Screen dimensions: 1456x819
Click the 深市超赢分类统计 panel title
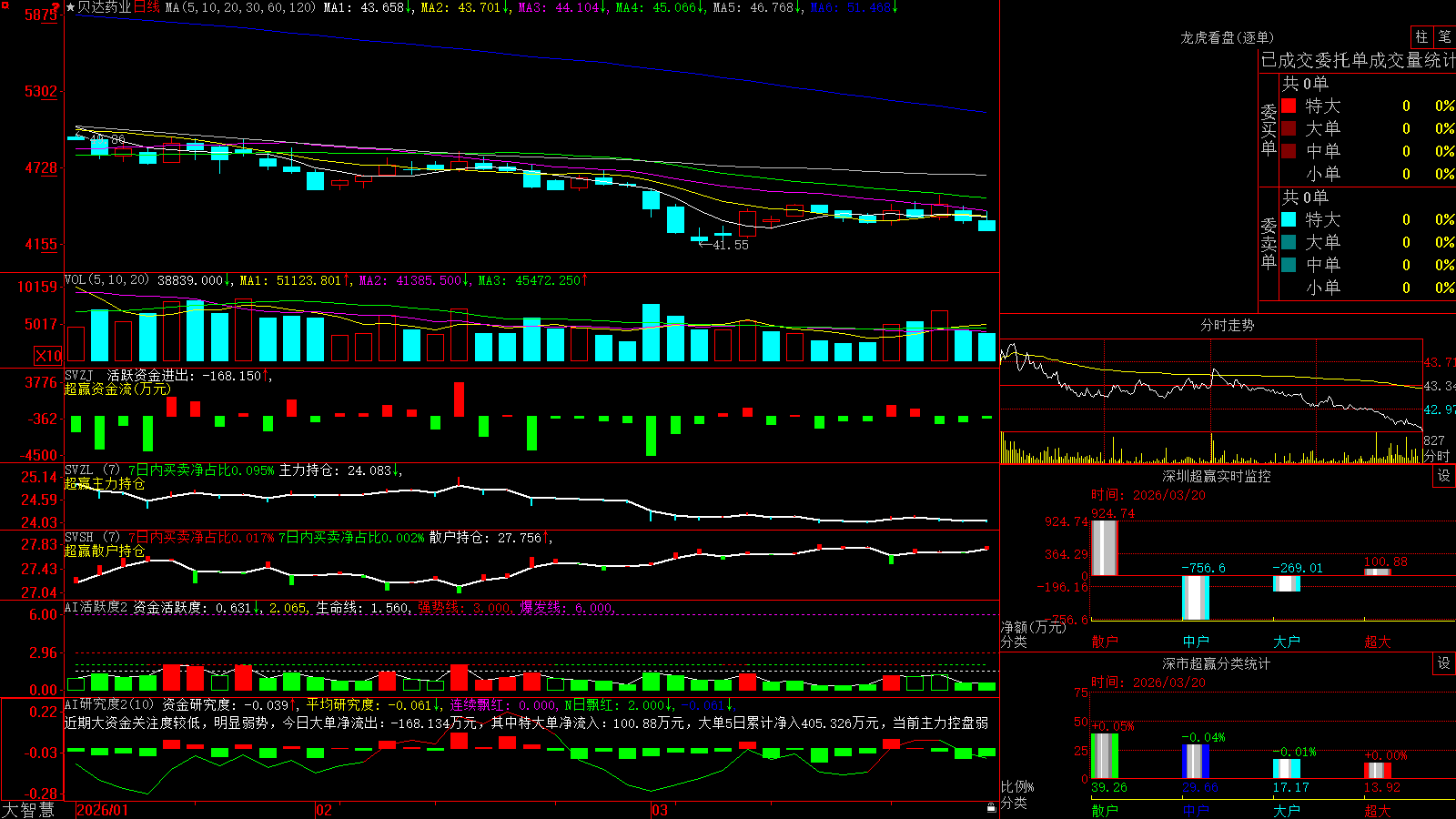pyautogui.click(x=1216, y=663)
